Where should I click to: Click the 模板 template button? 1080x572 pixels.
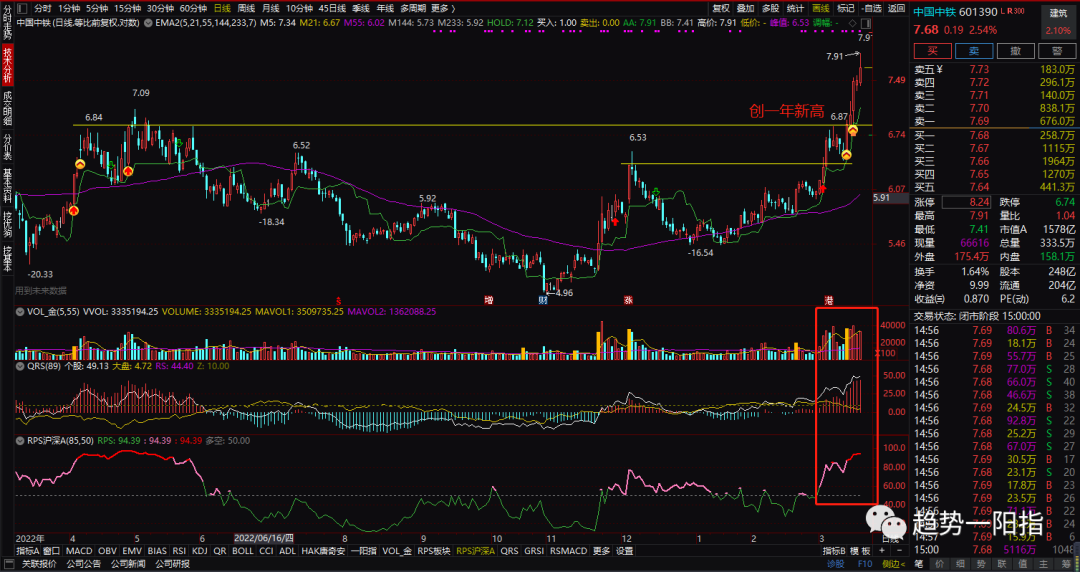(860, 551)
